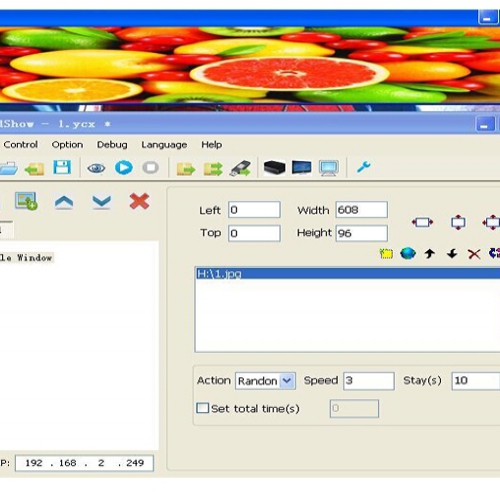The image size is (500, 500).
Task: Click the eye Preview icon in toolbar
Action: click(x=96, y=168)
